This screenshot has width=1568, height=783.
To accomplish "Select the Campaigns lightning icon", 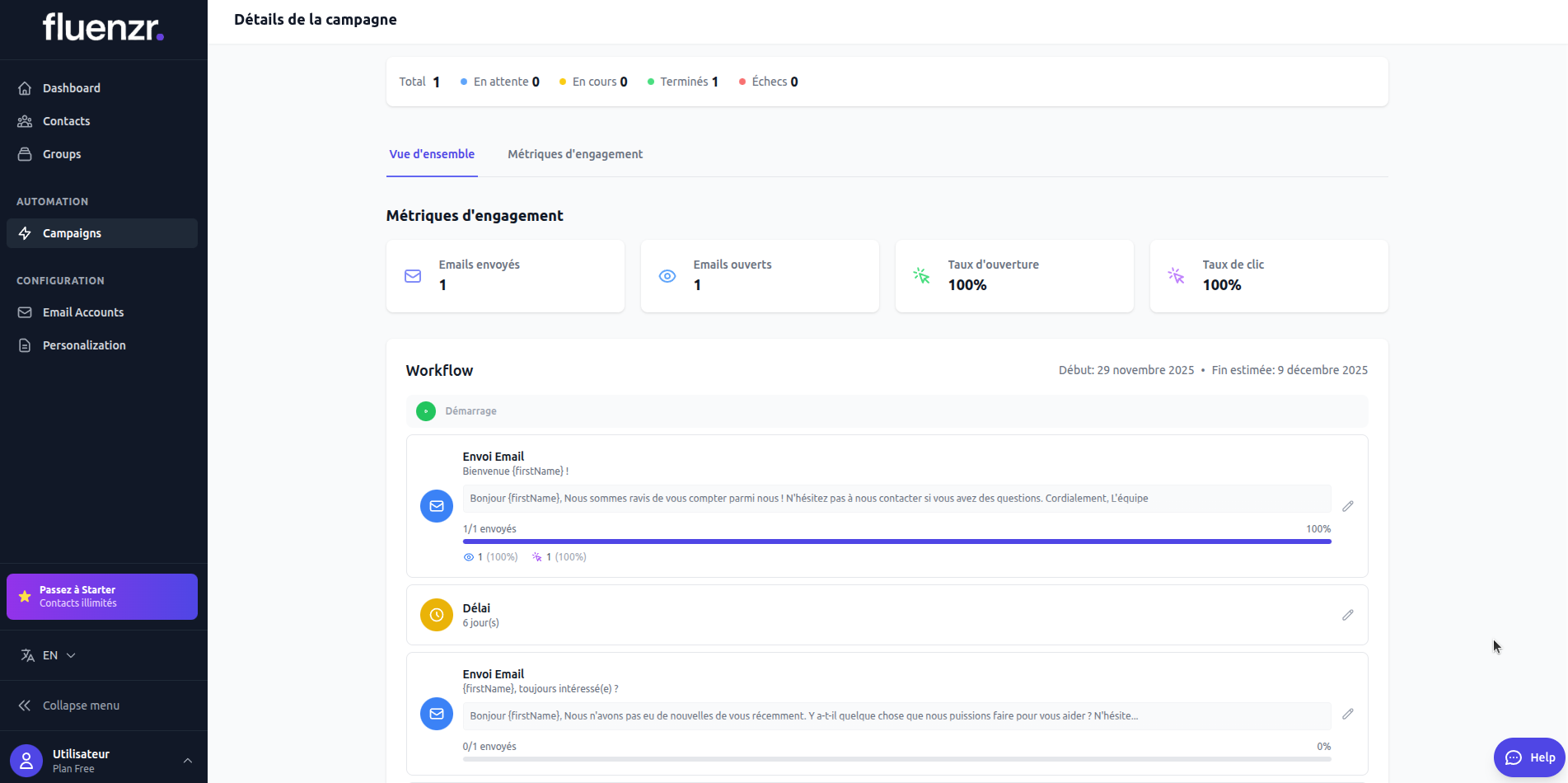I will [x=26, y=232].
